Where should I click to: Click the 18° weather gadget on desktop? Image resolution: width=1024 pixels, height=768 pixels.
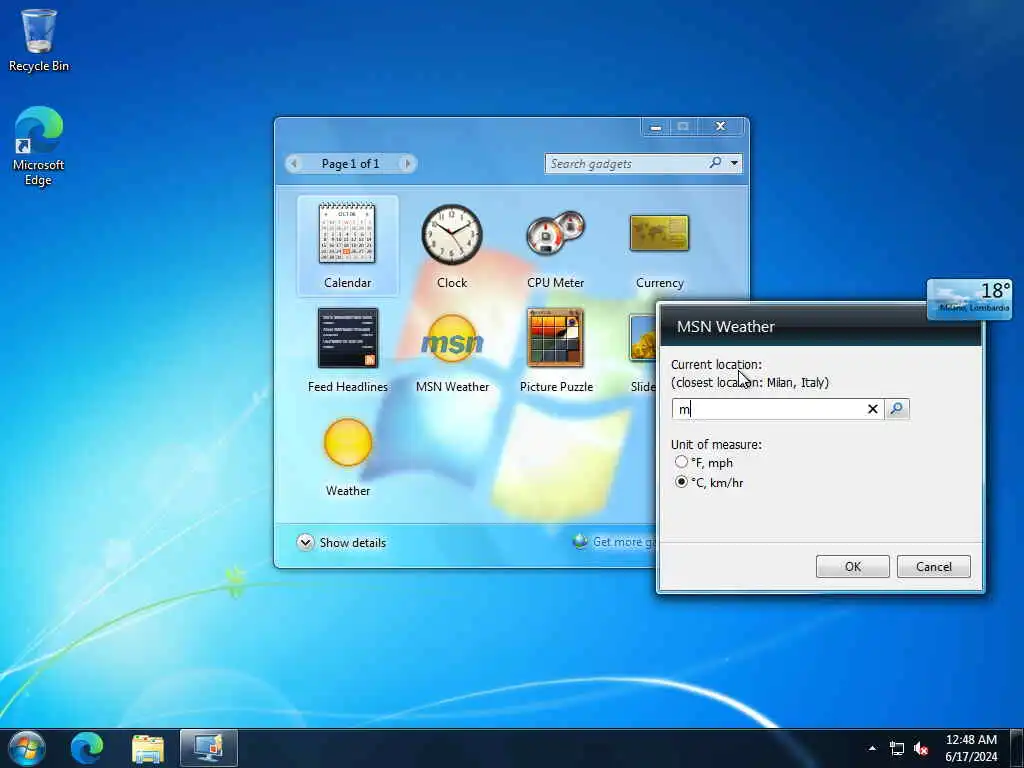(969, 299)
